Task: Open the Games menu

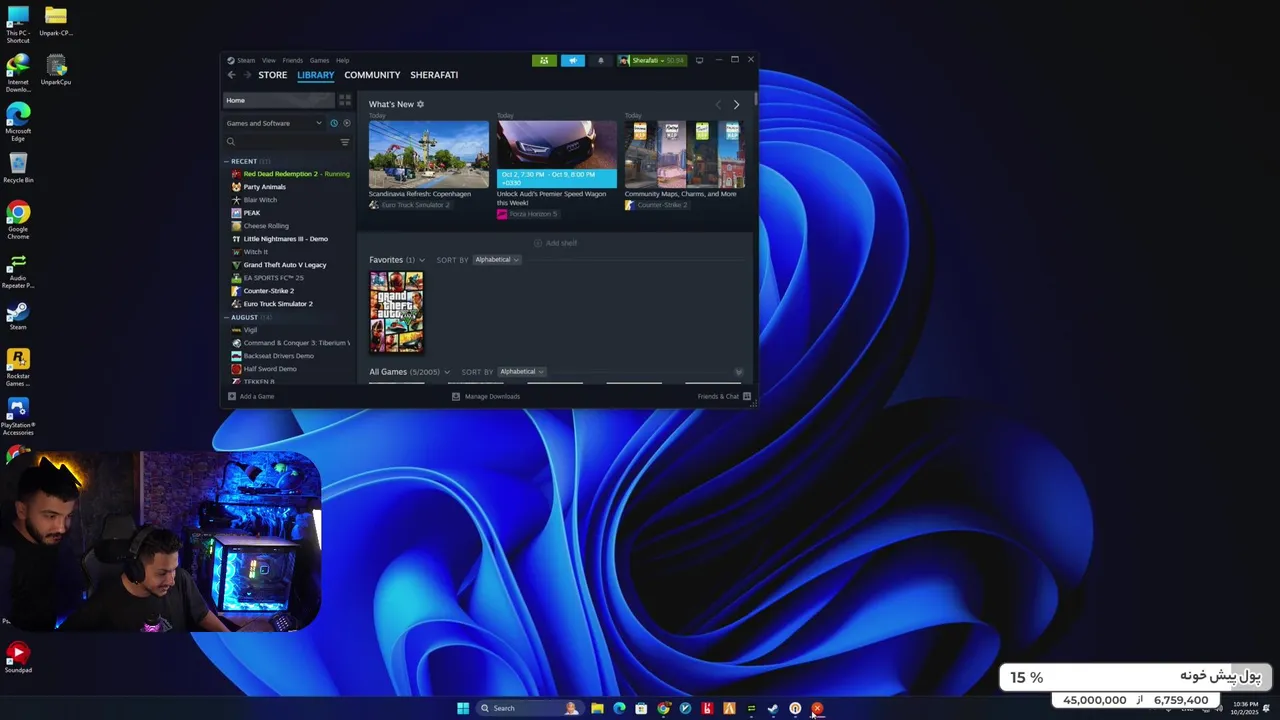Action: tap(319, 60)
